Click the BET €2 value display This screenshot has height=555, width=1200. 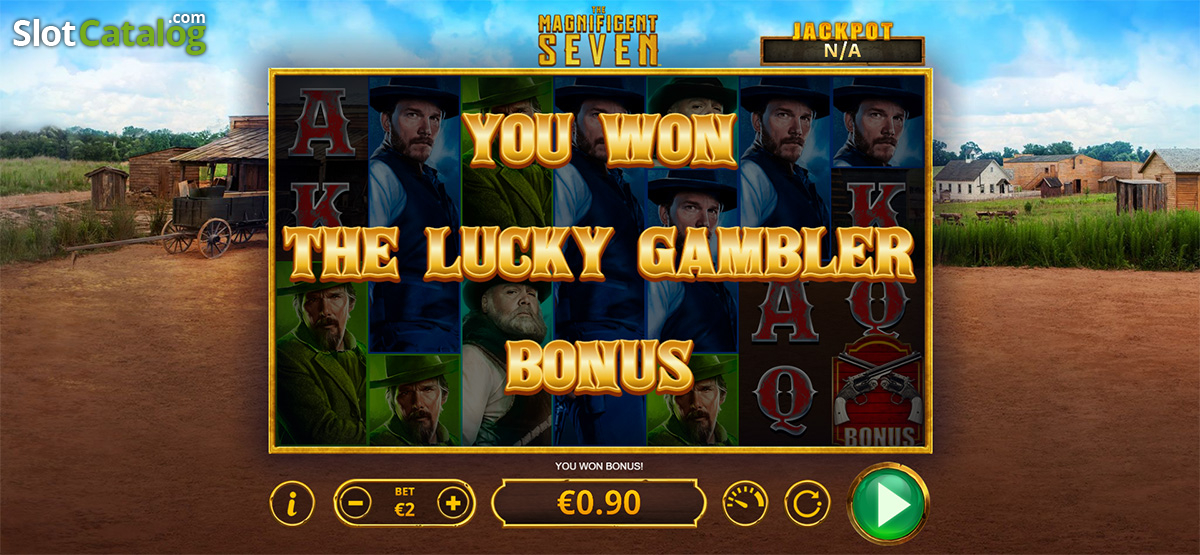coord(404,503)
